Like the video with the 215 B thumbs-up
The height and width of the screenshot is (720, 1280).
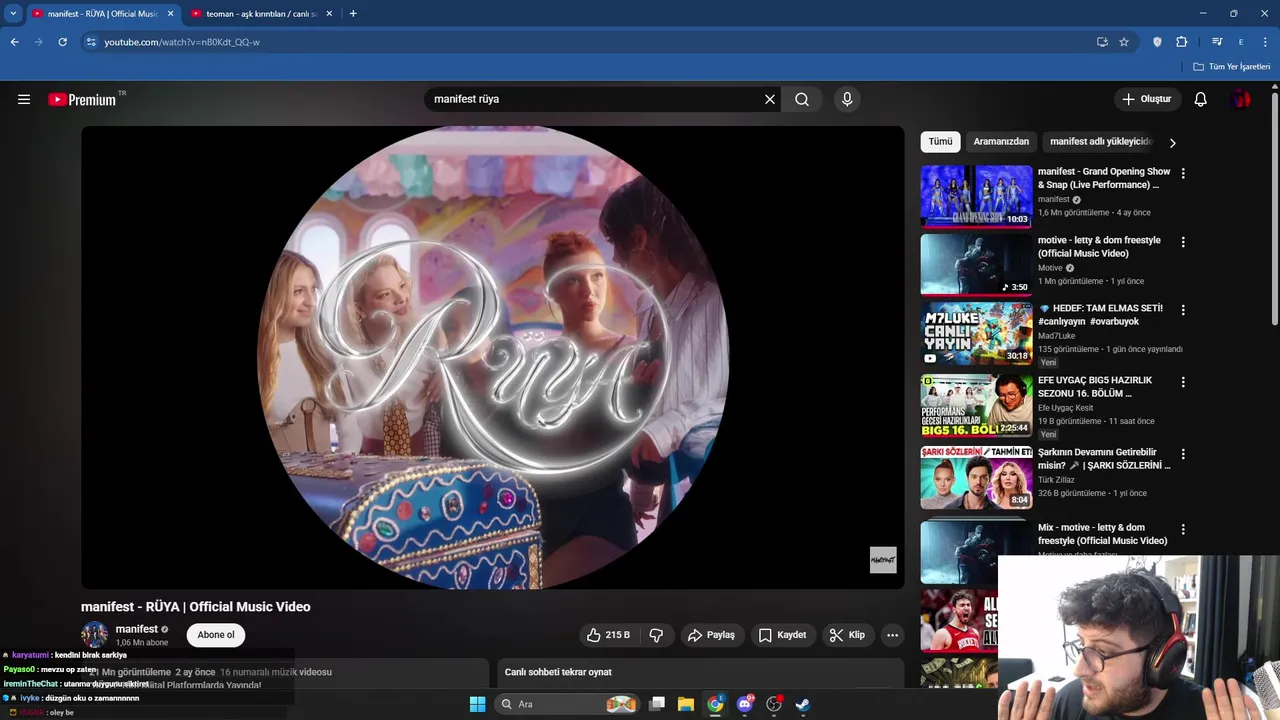click(x=609, y=635)
